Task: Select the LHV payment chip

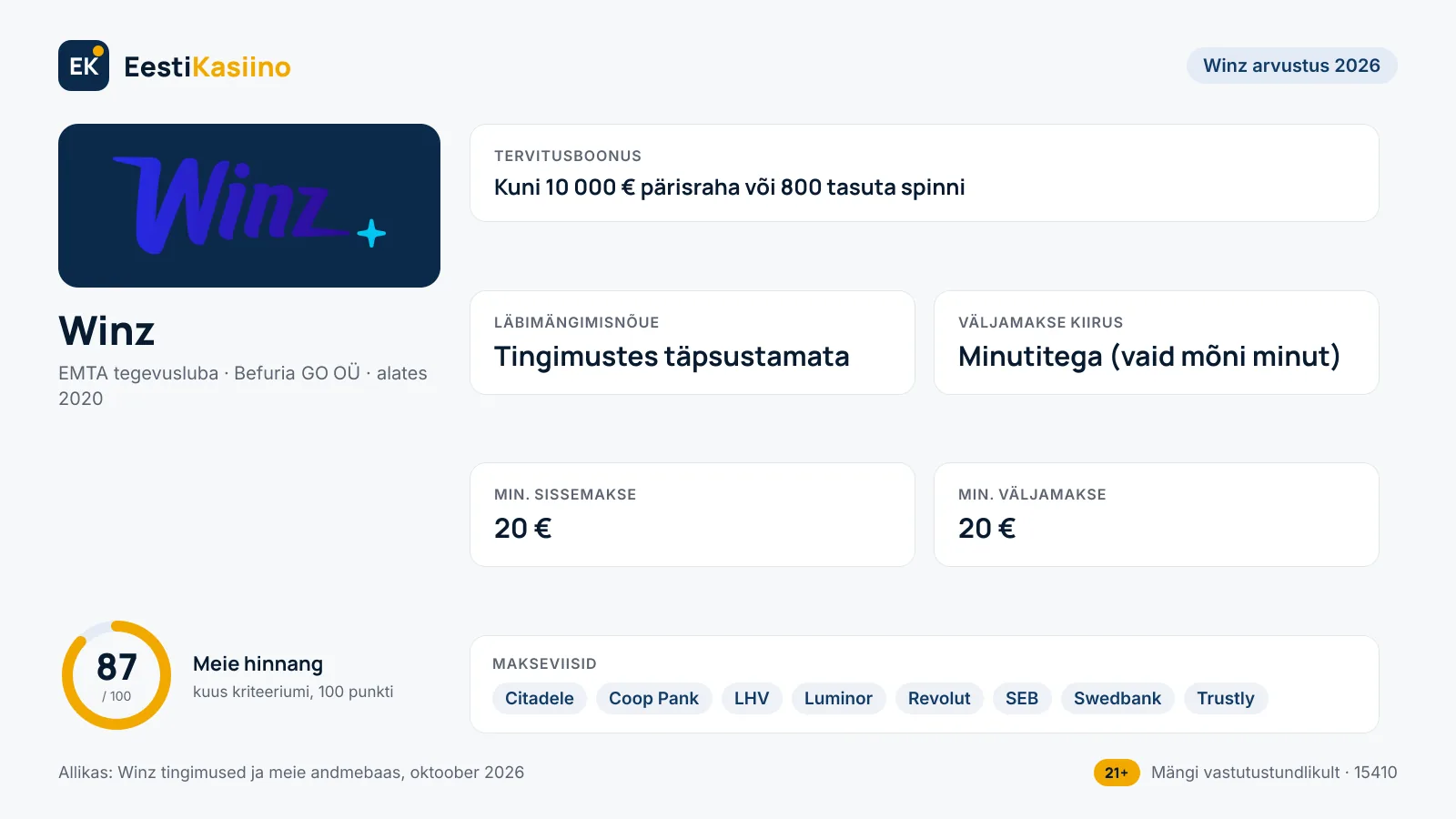Action: (x=752, y=699)
